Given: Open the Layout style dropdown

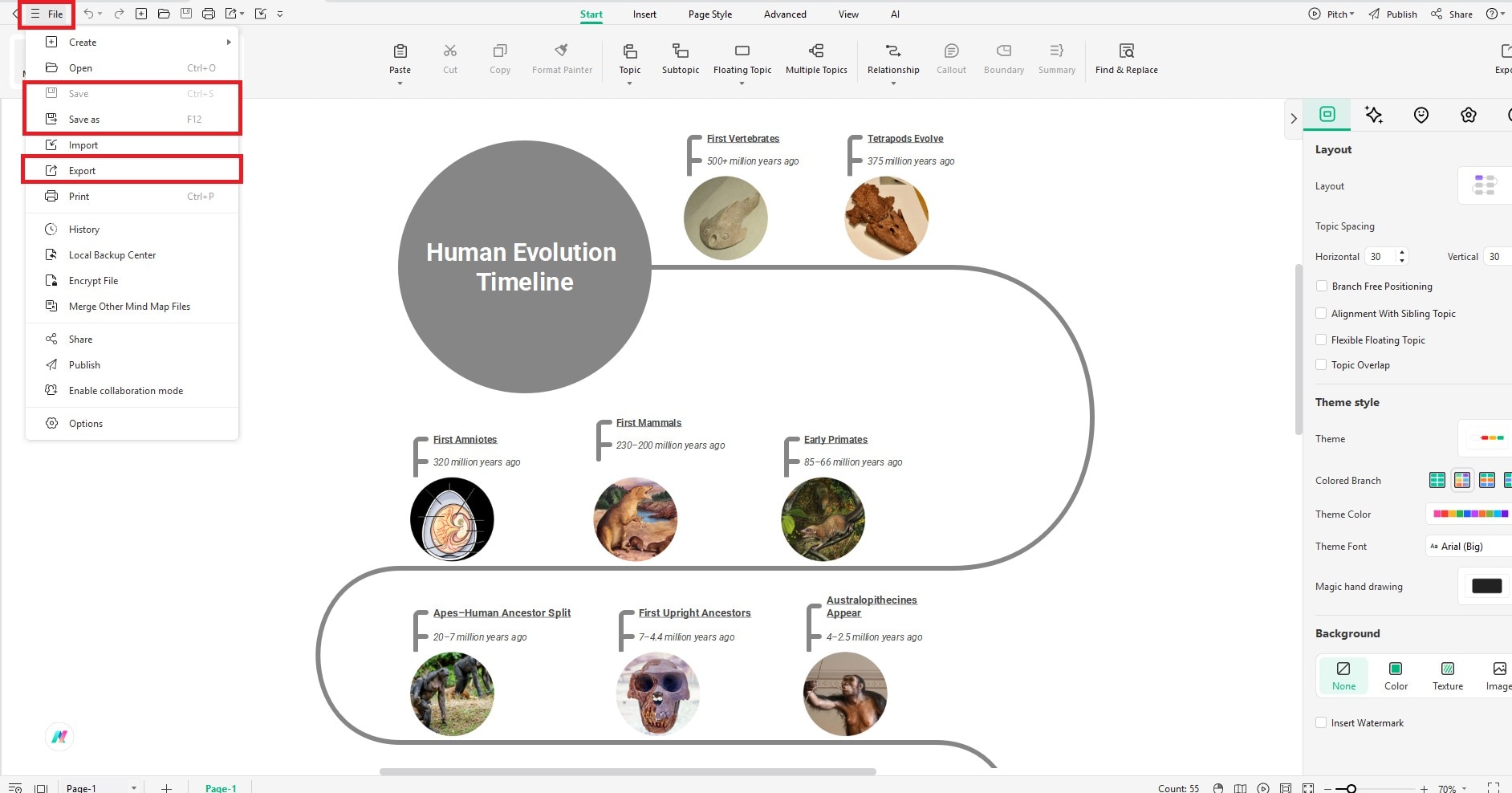Looking at the screenshot, I should (x=1485, y=185).
